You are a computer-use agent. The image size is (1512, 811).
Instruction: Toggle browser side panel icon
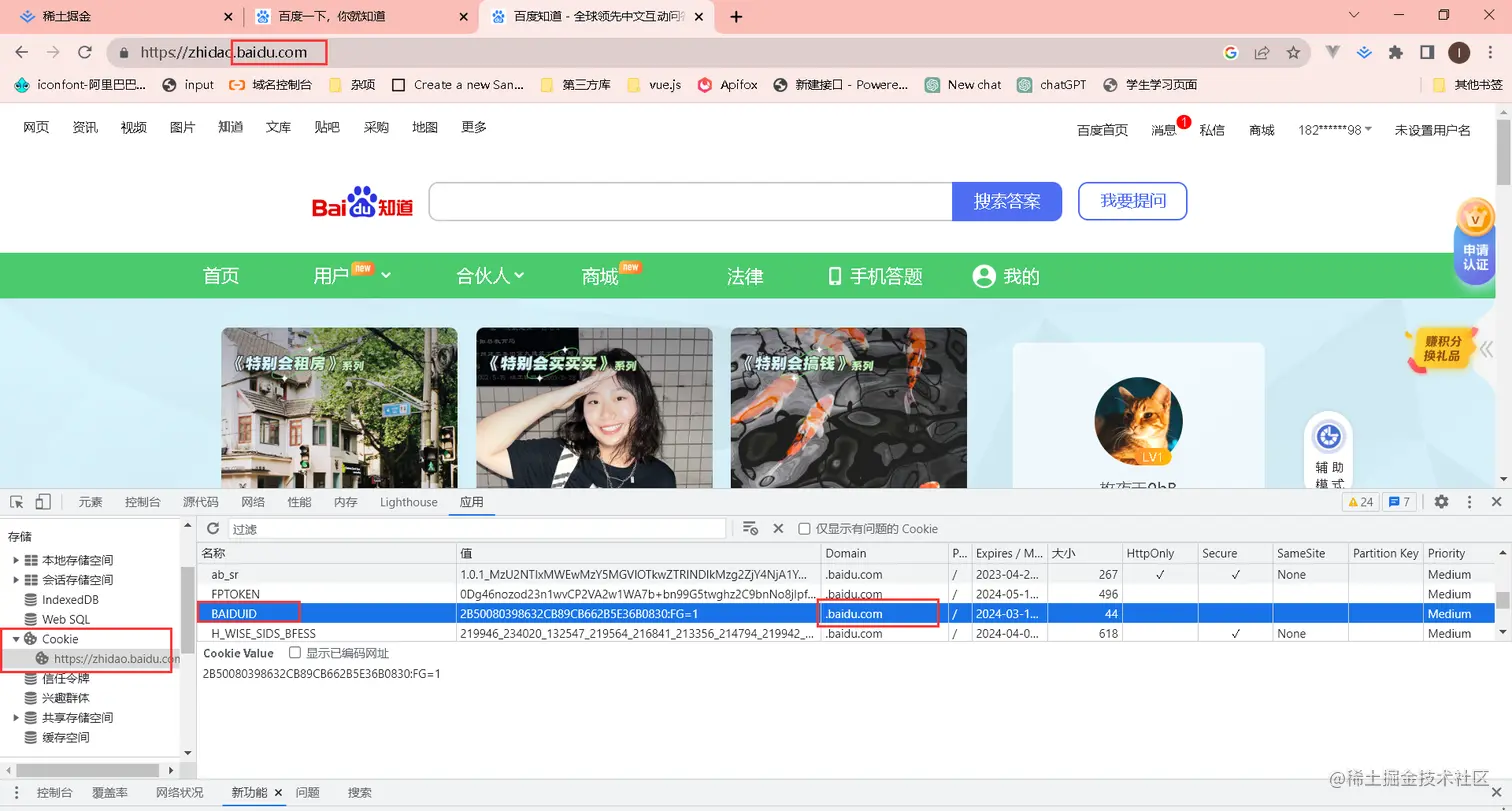point(1427,52)
